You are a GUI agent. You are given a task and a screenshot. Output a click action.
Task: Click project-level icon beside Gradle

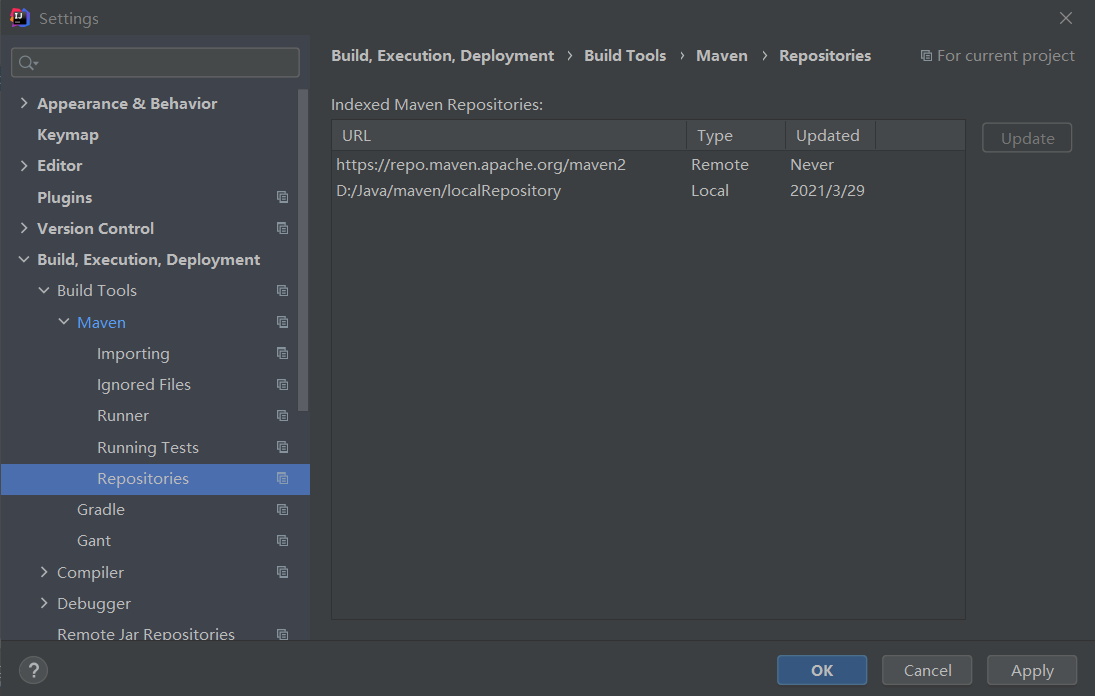[282, 510]
